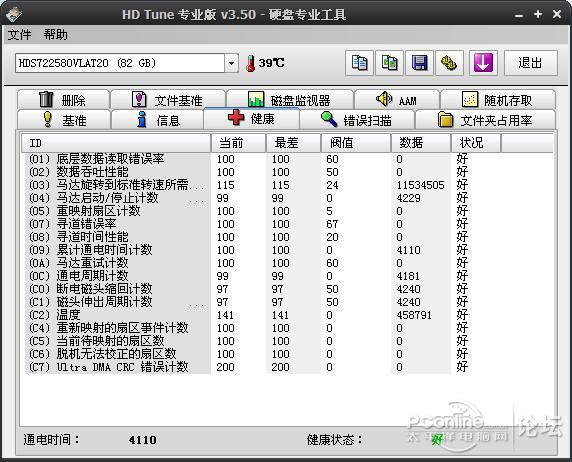The width and height of the screenshot is (572, 462).
Task: Click the 健康状态 label at bottom
Action: tap(335, 440)
